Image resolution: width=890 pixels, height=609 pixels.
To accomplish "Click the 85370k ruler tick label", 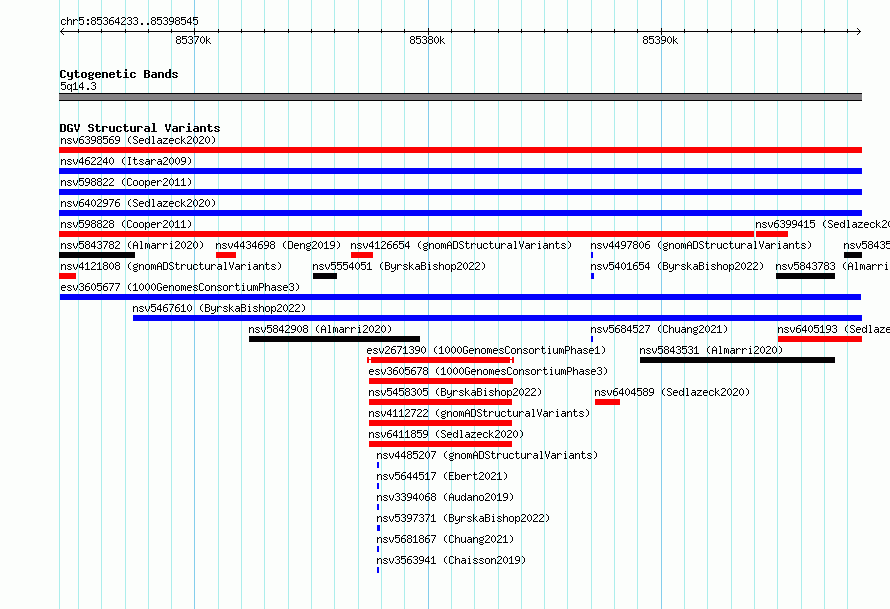I will (193, 40).
